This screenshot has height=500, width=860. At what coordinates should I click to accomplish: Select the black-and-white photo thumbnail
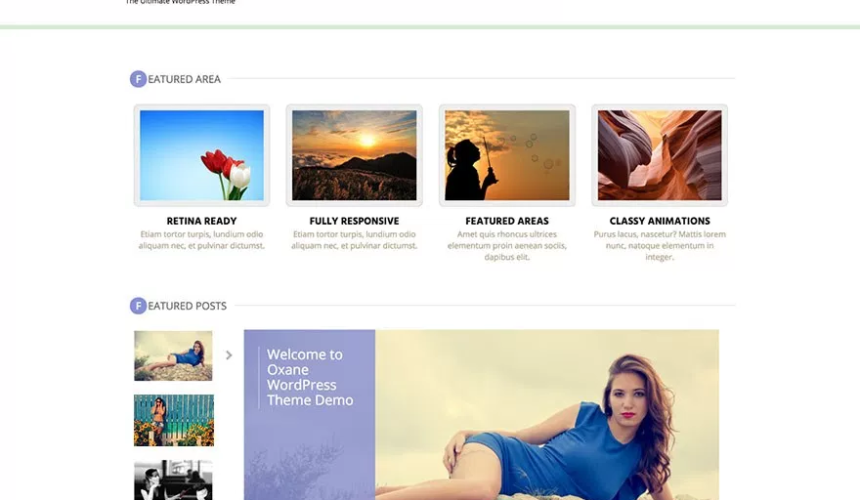pos(173,480)
